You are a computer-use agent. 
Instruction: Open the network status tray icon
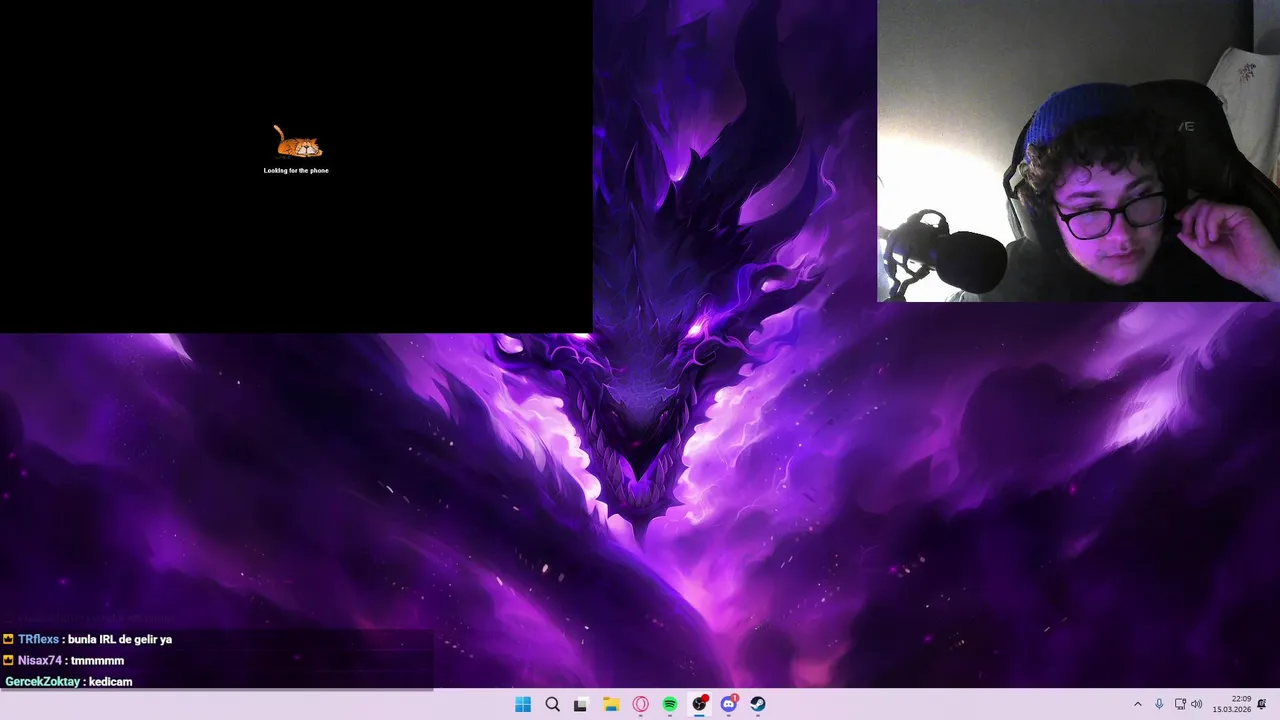(x=1180, y=704)
